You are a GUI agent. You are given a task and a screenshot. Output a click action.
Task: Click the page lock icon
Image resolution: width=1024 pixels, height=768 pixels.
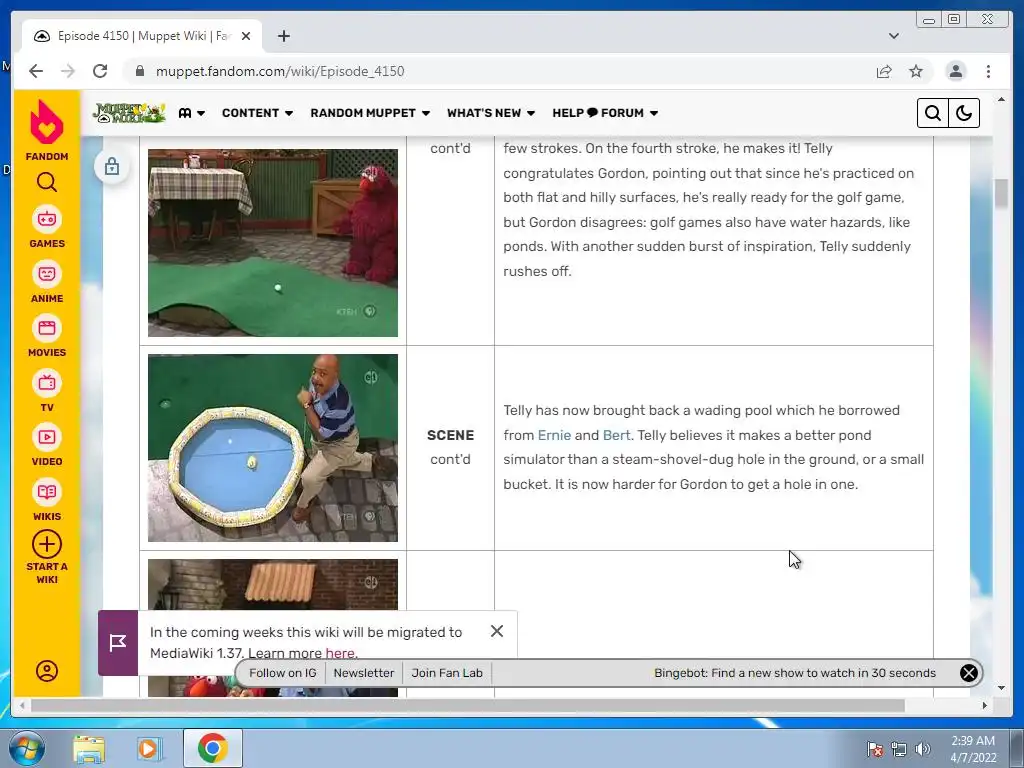pos(112,167)
